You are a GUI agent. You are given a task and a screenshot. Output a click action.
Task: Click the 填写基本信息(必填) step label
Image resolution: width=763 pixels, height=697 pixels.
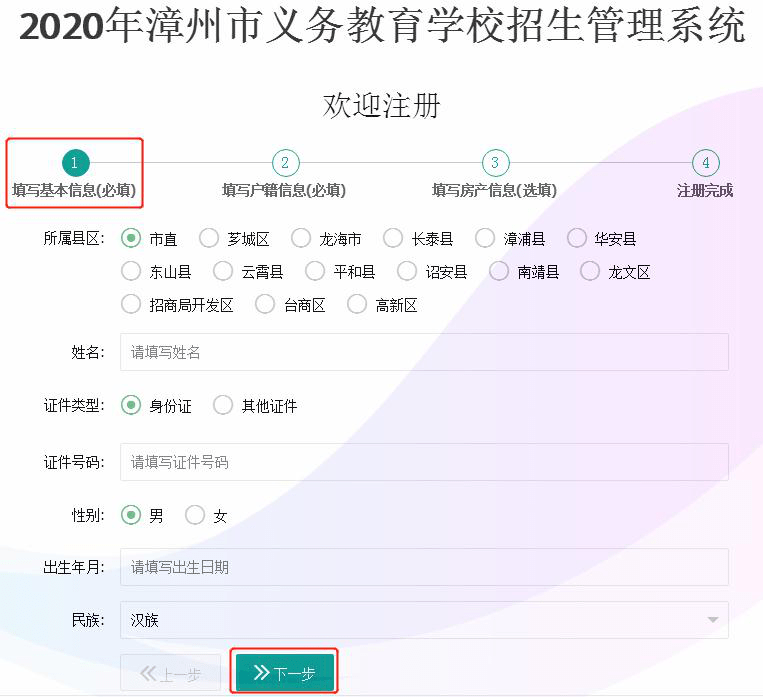[x=74, y=190]
